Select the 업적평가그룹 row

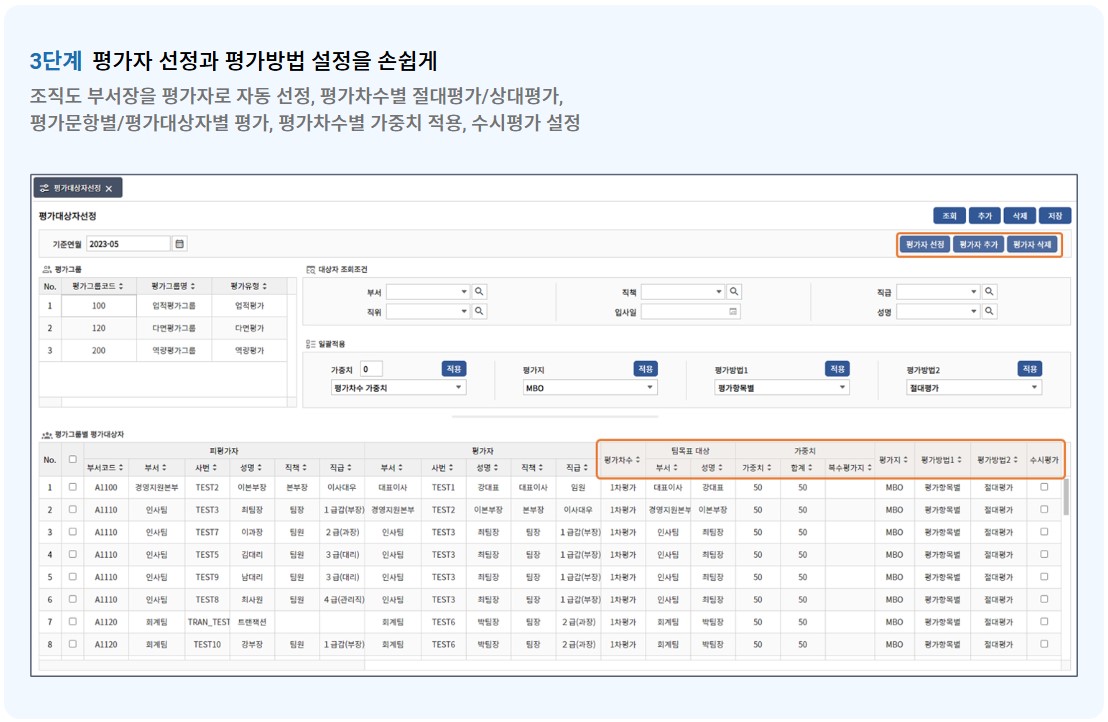(x=163, y=306)
